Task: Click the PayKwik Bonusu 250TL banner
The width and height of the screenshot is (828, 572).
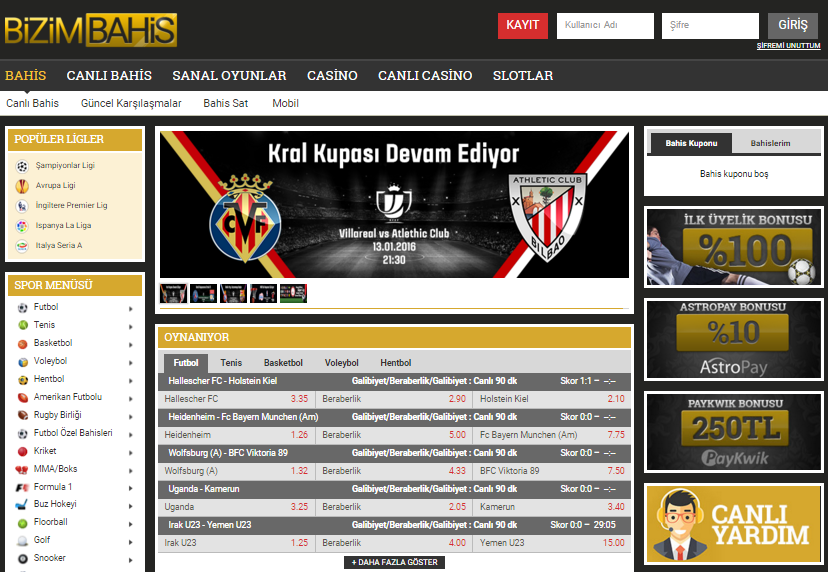Action: click(733, 432)
